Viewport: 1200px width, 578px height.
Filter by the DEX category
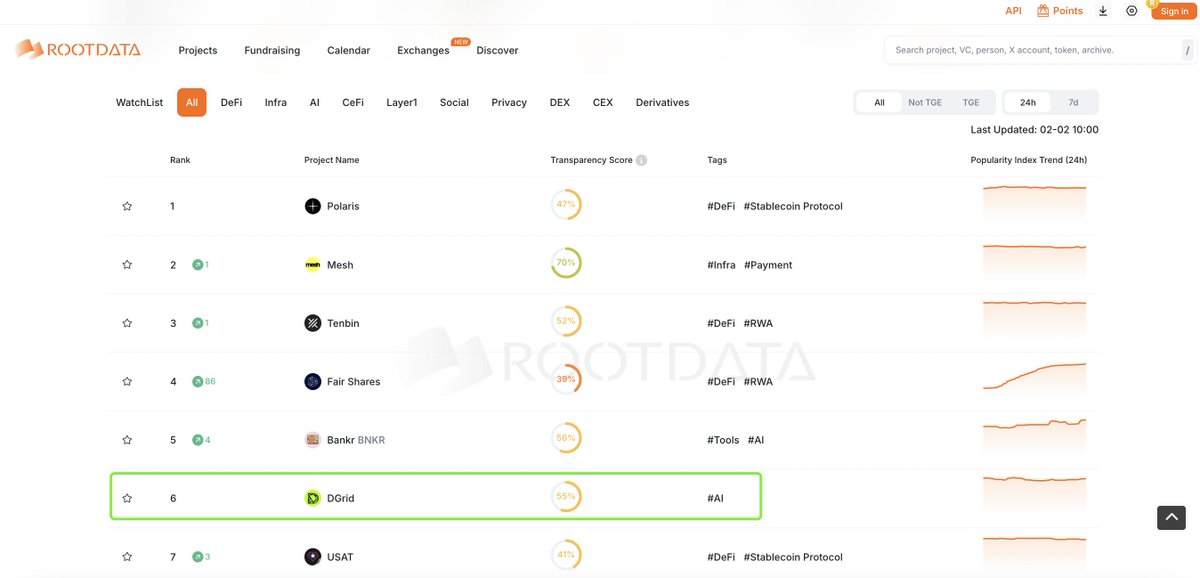(560, 102)
